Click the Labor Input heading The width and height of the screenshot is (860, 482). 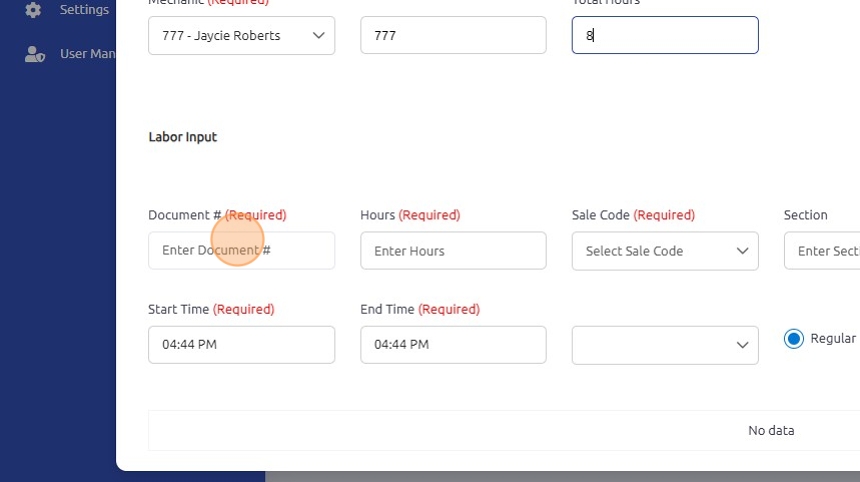point(183,137)
